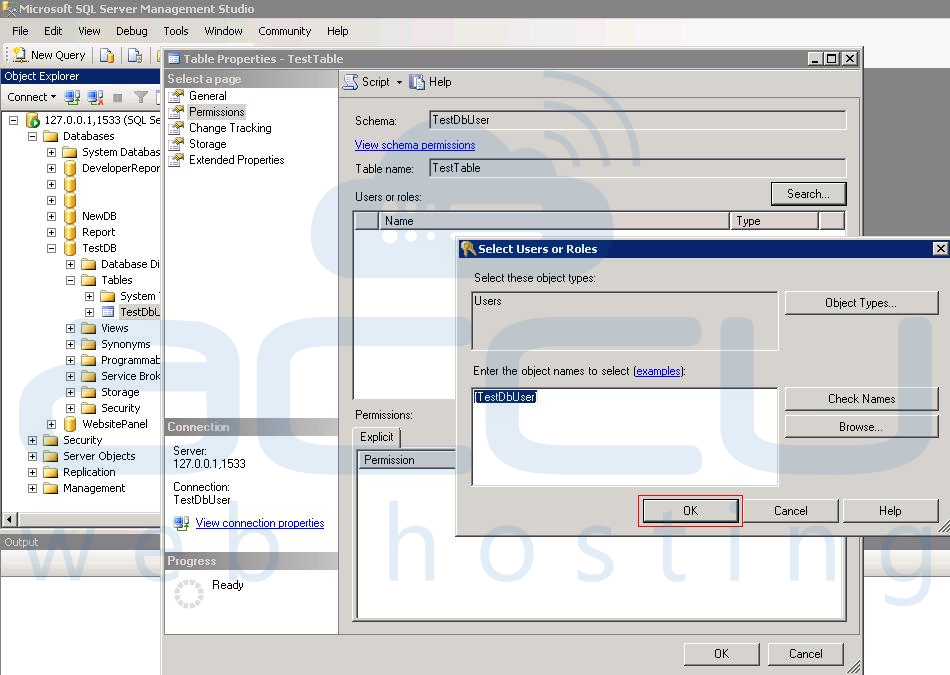Click the Views folder icon

pyautogui.click(x=89, y=328)
